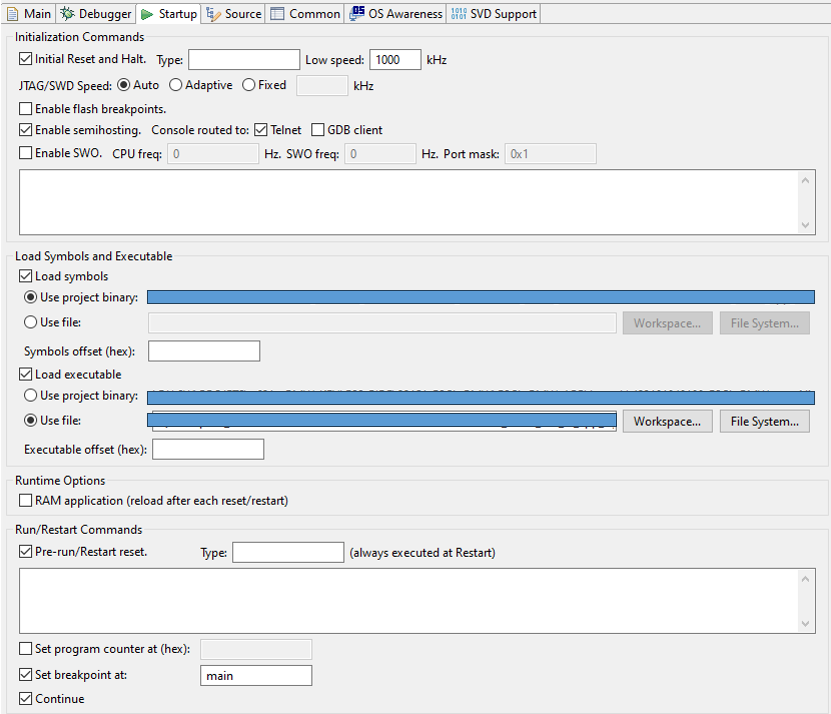This screenshot has height=714, width=831.
Task: Click the binary SVD Support icon
Action: (x=459, y=13)
